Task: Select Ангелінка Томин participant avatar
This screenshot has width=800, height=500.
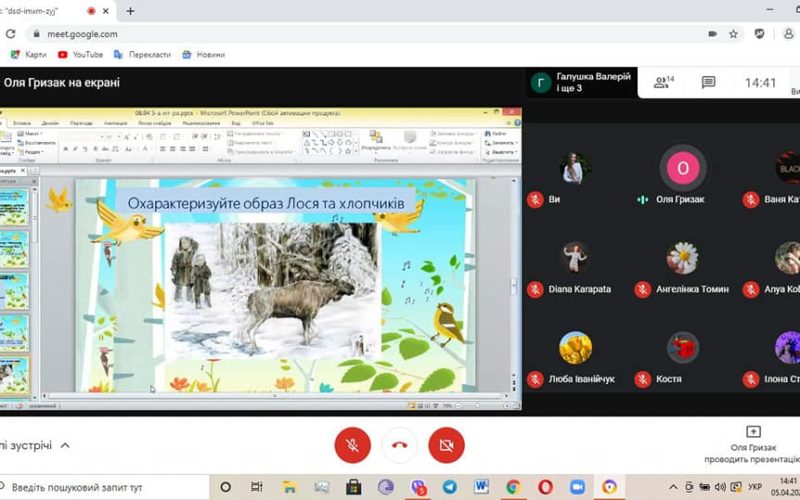Action: click(683, 257)
